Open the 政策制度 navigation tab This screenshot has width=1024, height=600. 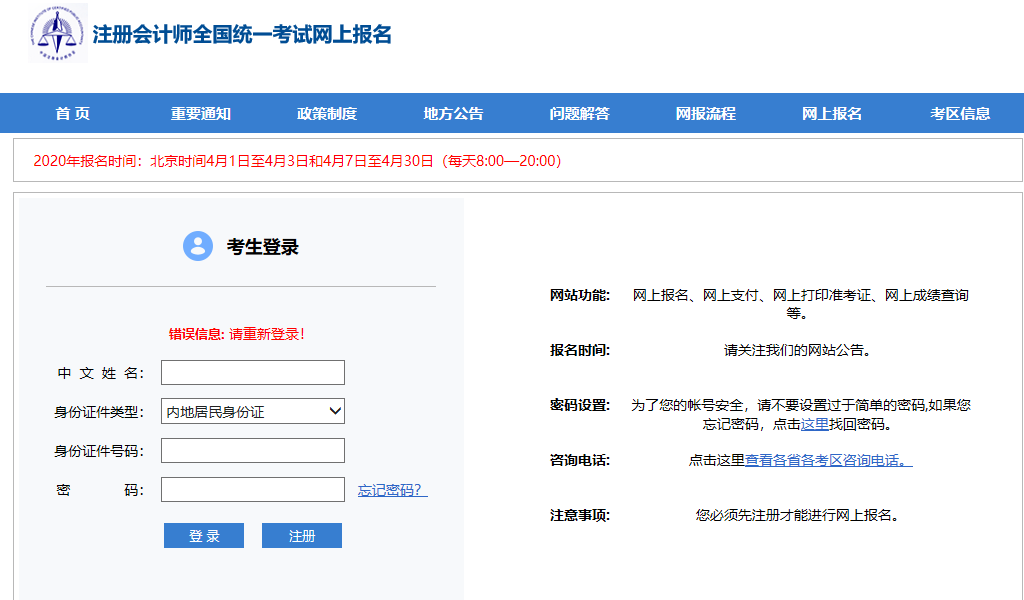coord(327,113)
